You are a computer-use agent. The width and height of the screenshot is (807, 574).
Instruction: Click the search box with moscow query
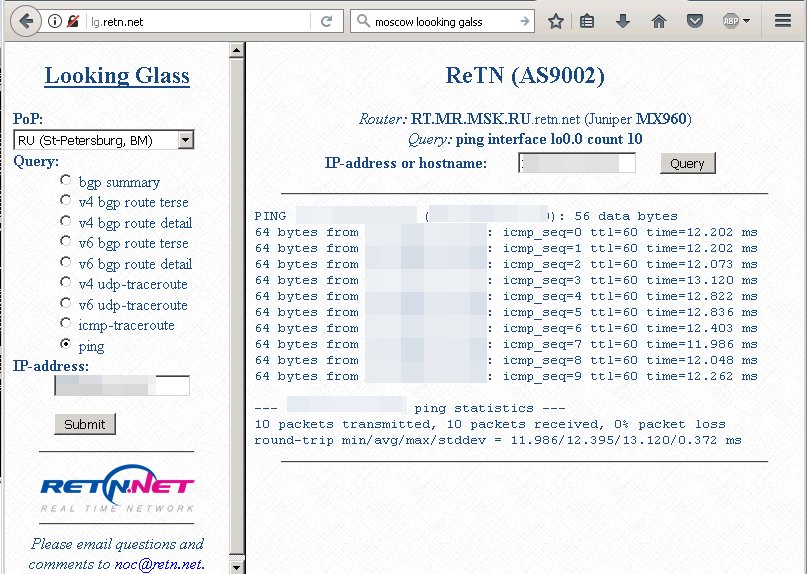pos(443,22)
